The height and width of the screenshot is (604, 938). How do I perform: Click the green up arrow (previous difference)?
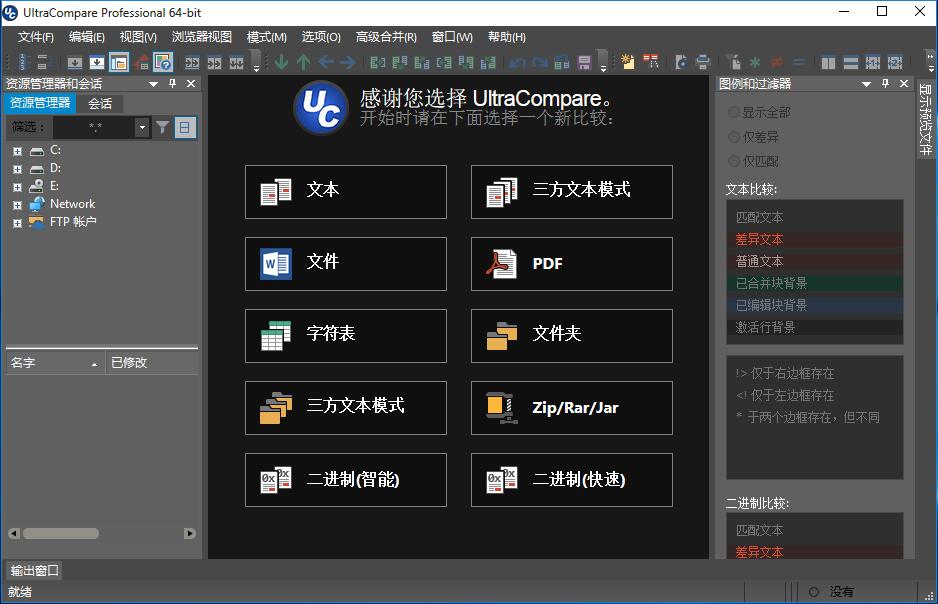pyautogui.click(x=304, y=62)
